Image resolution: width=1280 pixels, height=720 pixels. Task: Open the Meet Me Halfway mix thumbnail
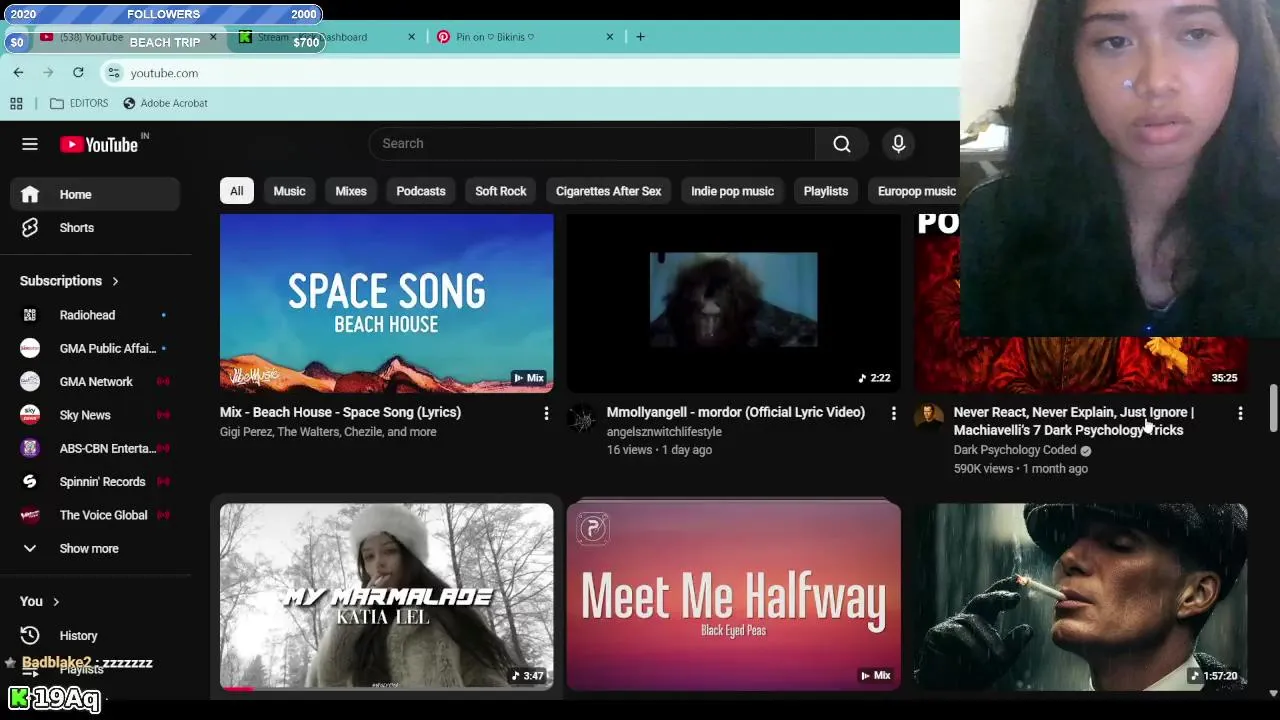(733, 596)
